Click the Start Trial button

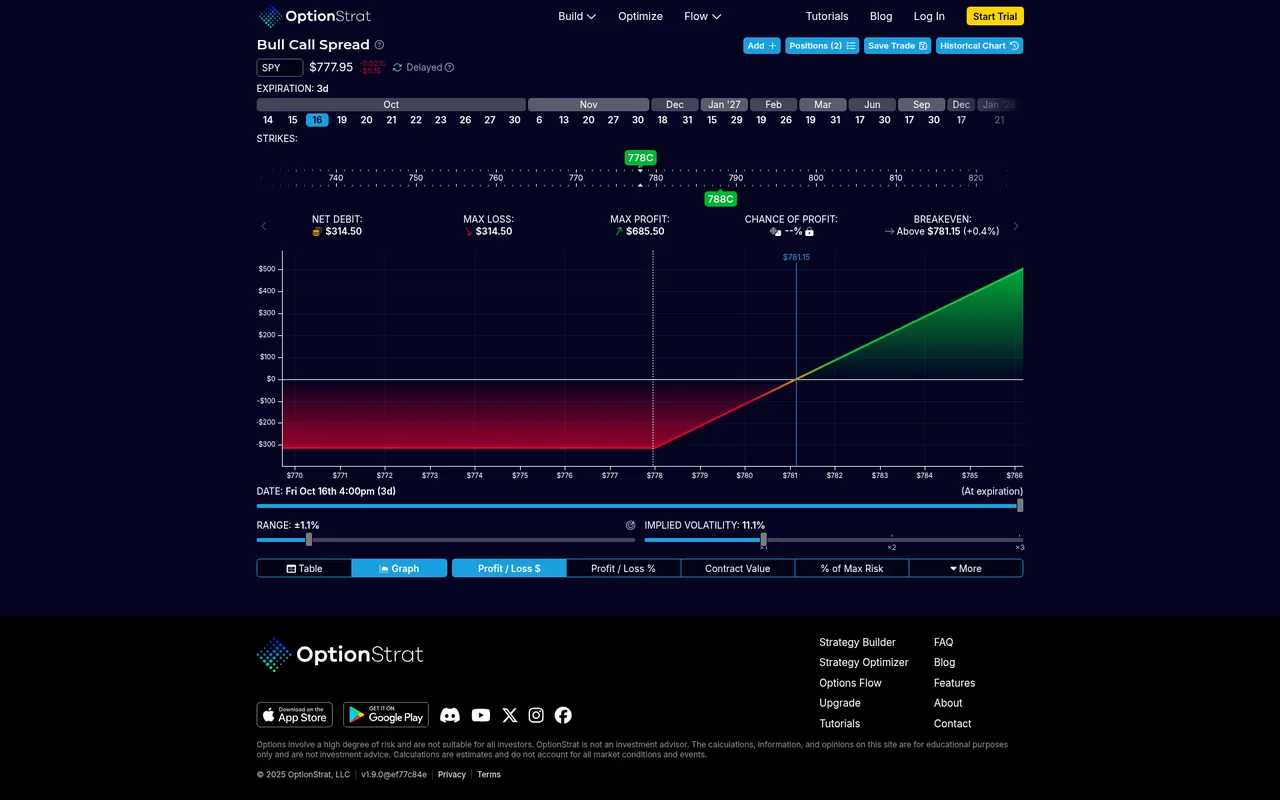pyautogui.click(x=995, y=16)
